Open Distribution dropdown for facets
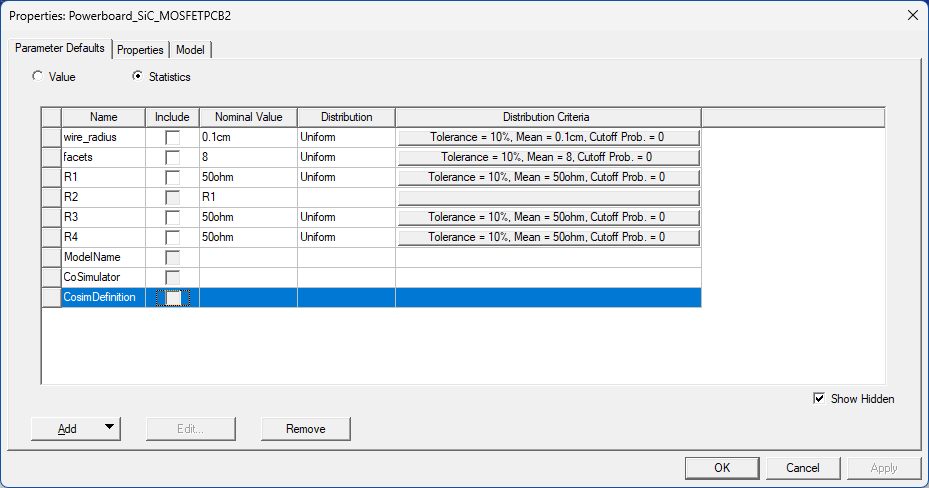Screen dimensions: 929x488 [347, 158]
